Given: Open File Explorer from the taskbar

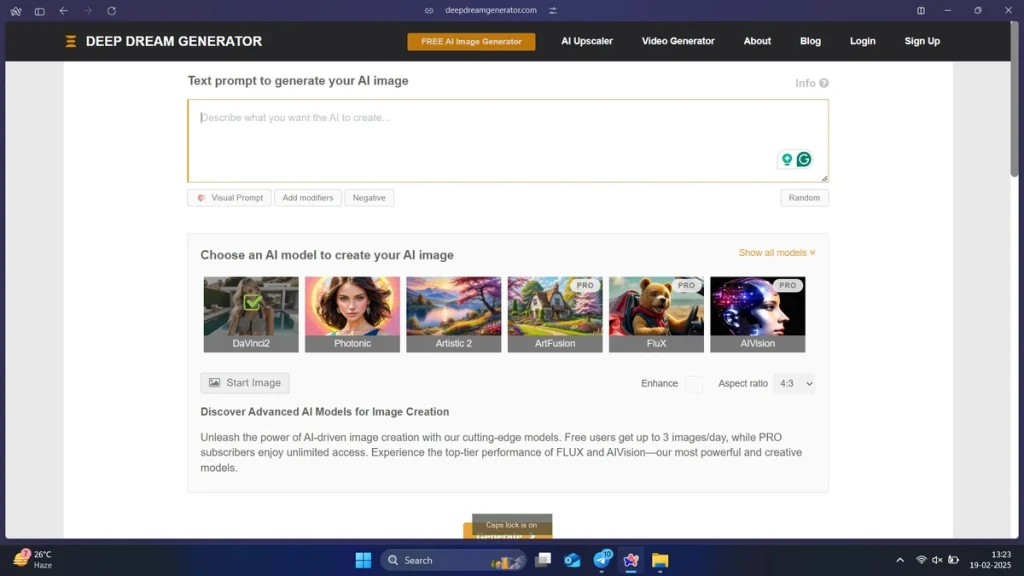Looking at the screenshot, I should [660, 560].
